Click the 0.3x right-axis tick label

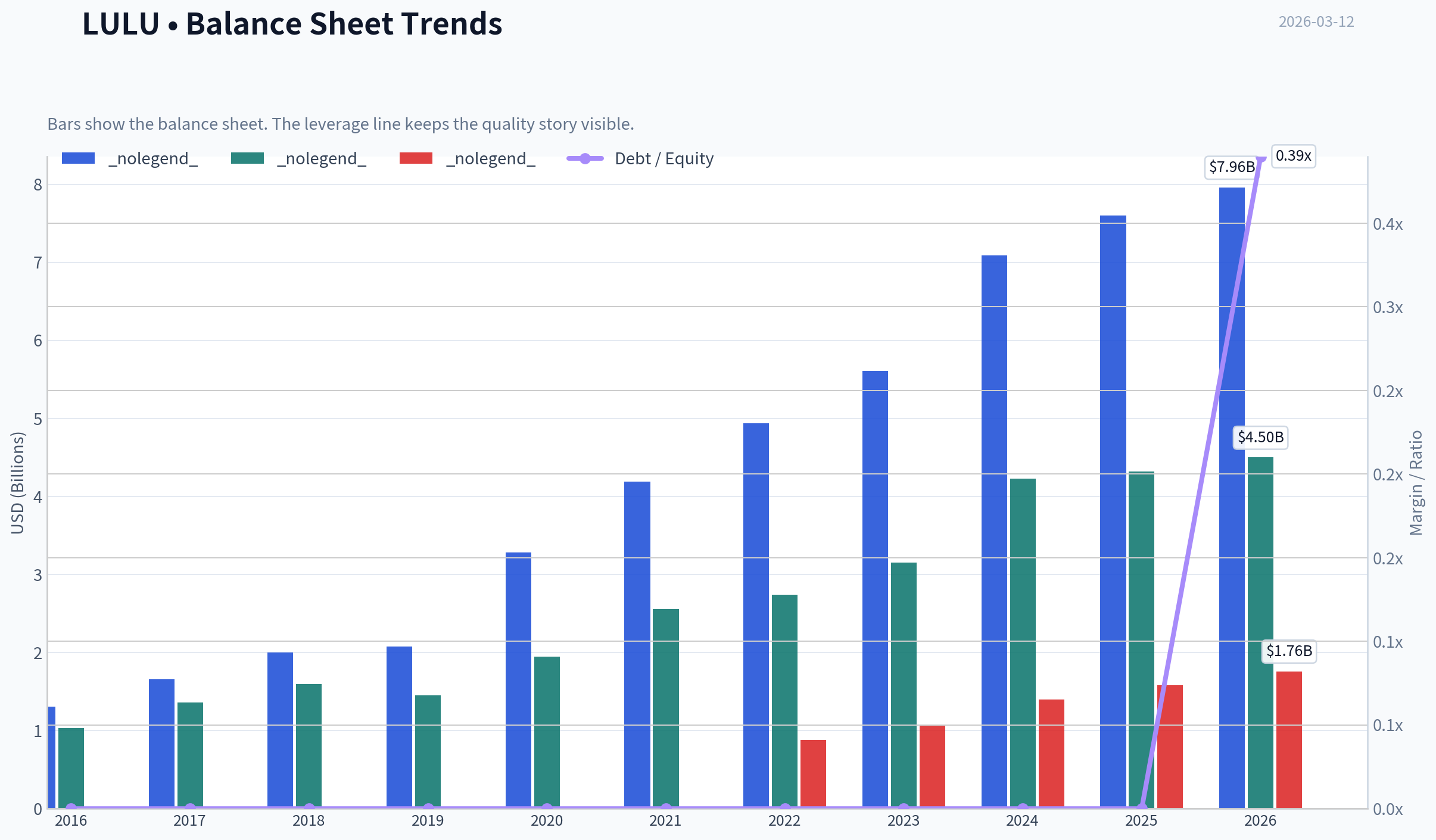coord(1388,307)
